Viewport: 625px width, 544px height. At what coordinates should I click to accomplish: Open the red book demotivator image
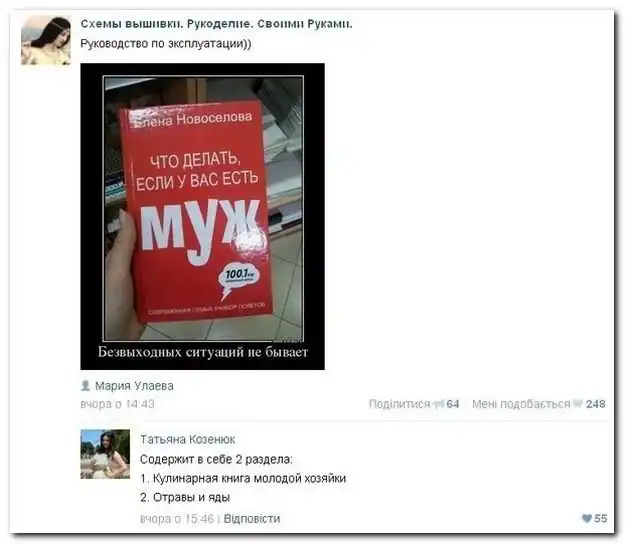point(202,216)
